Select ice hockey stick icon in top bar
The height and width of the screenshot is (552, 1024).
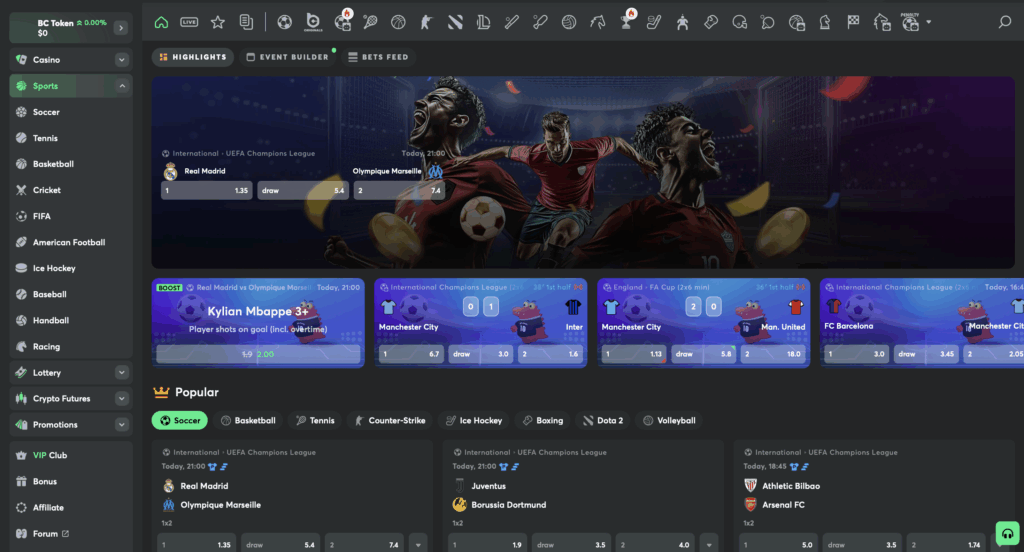click(x=654, y=22)
